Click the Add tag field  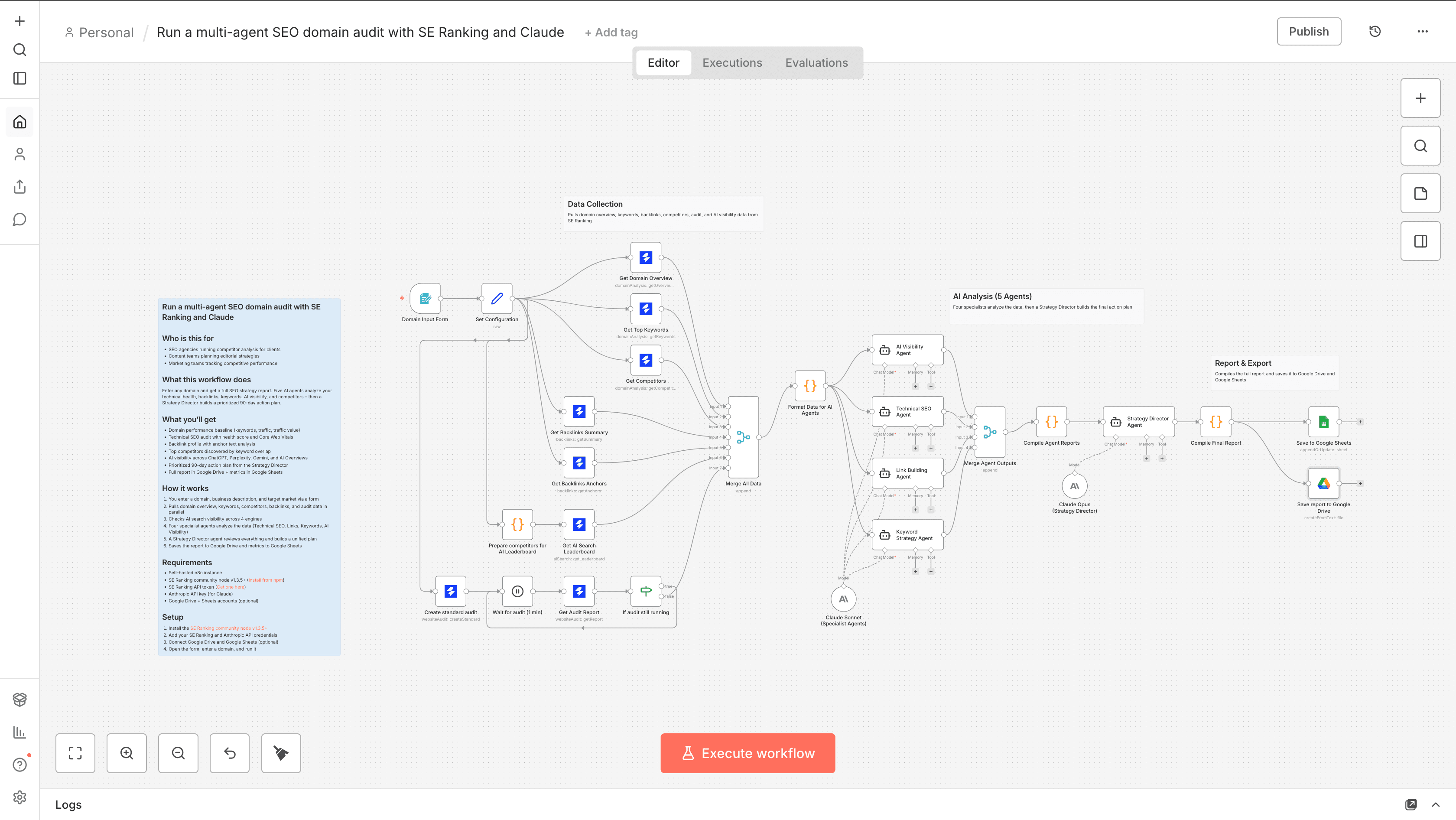[611, 33]
